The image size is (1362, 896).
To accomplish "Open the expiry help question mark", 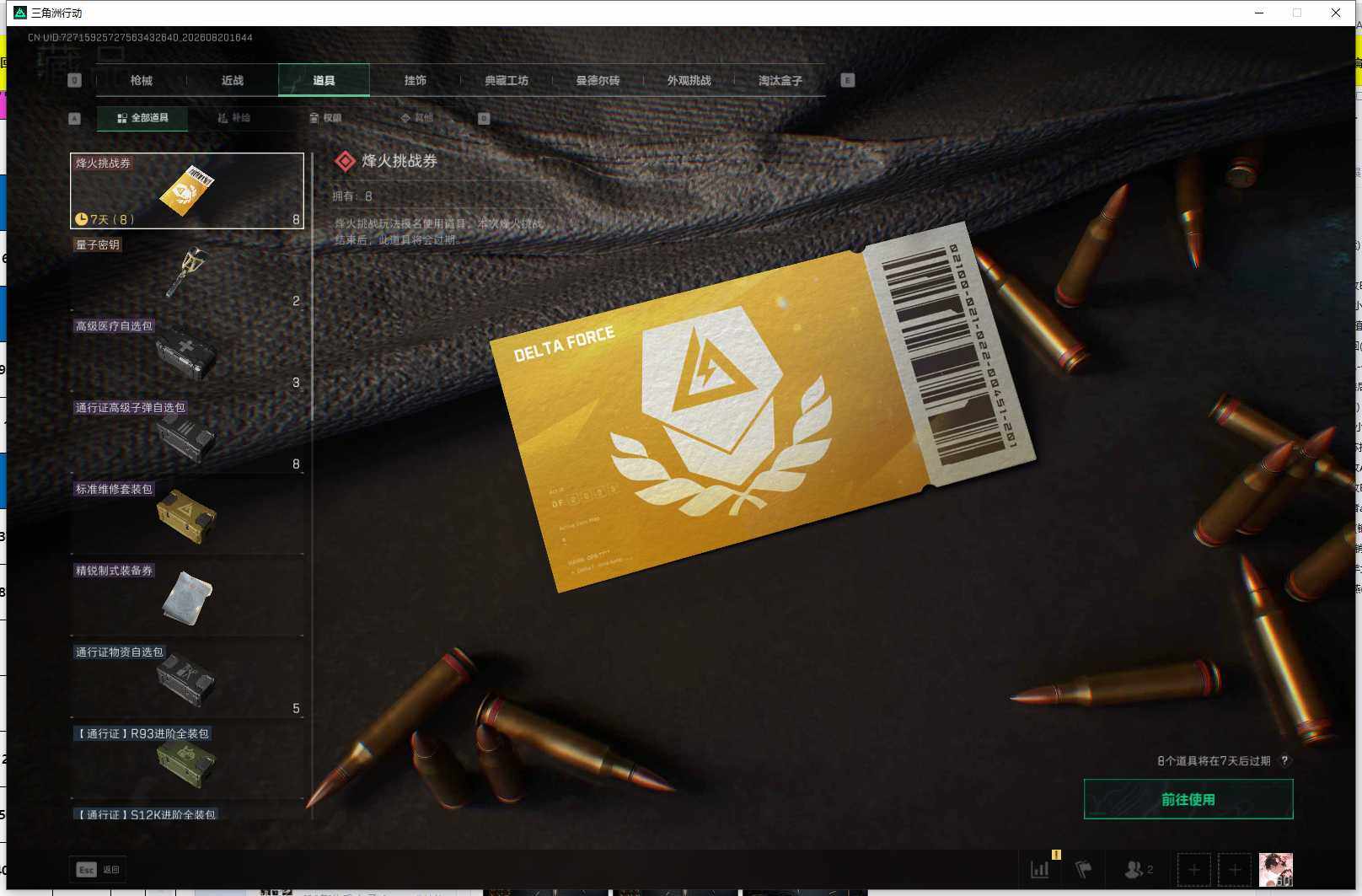I will [1284, 760].
